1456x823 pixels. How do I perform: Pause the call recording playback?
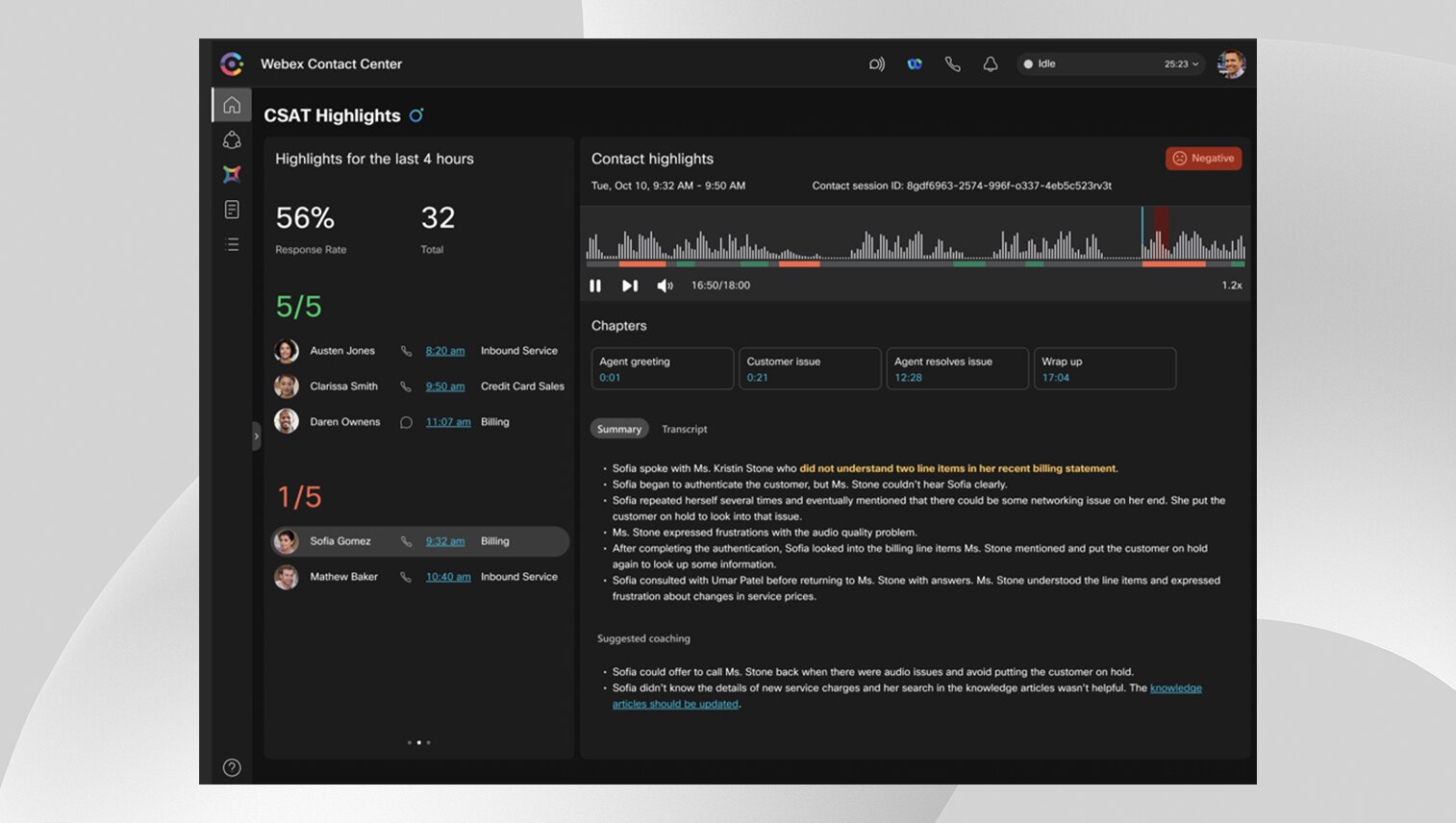click(x=595, y=286)
